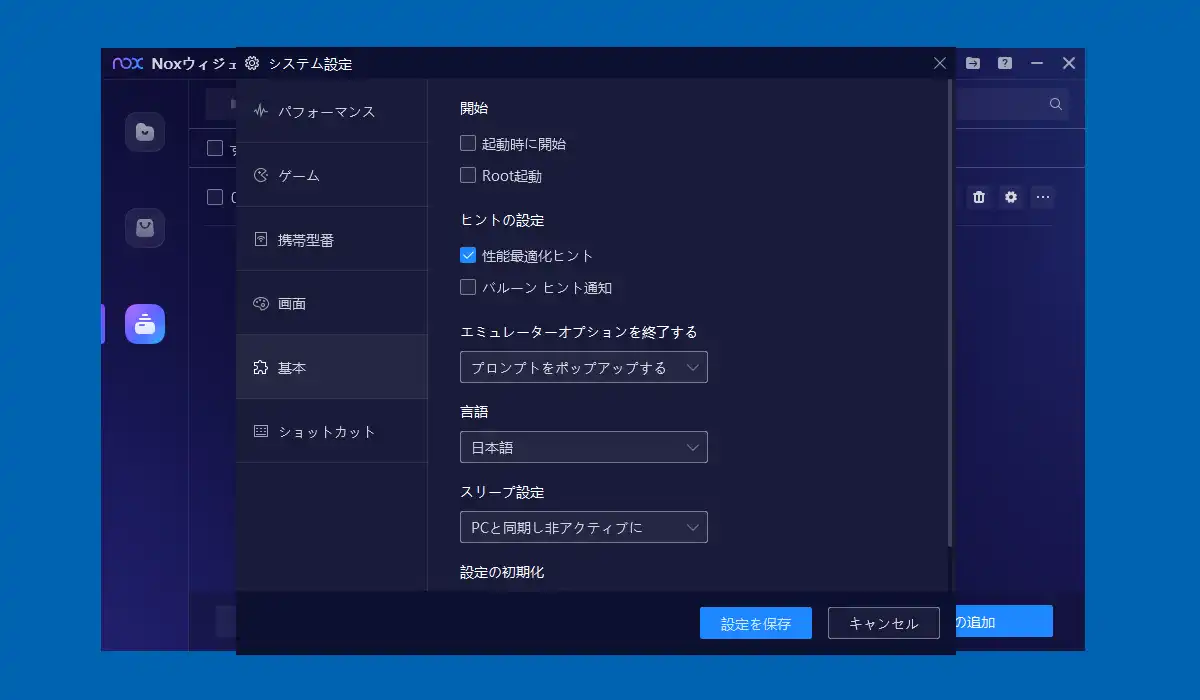The height and width of the screenshot is (700, 1200).
Task: Select the 基本 settings tab
Action: (332, 367)
